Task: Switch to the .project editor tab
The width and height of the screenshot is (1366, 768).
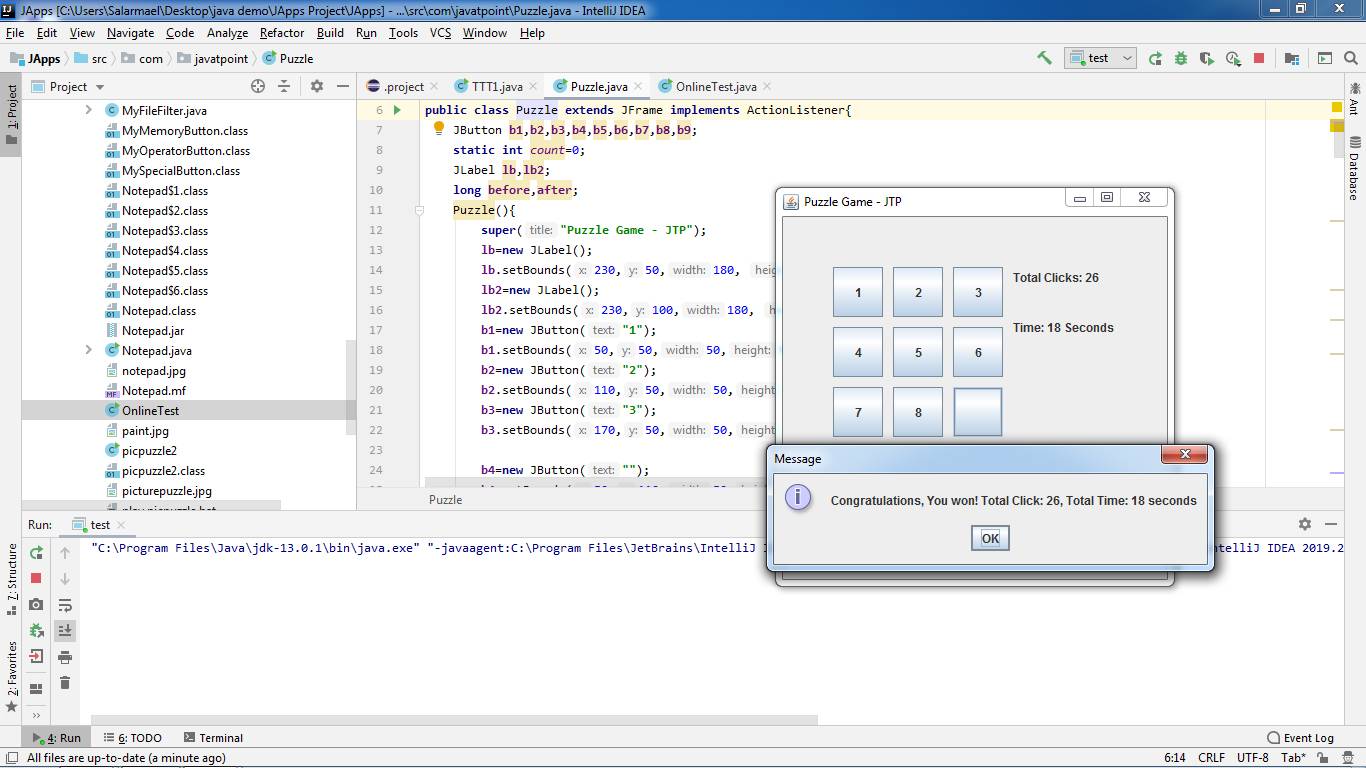Action: coord(405,86)
